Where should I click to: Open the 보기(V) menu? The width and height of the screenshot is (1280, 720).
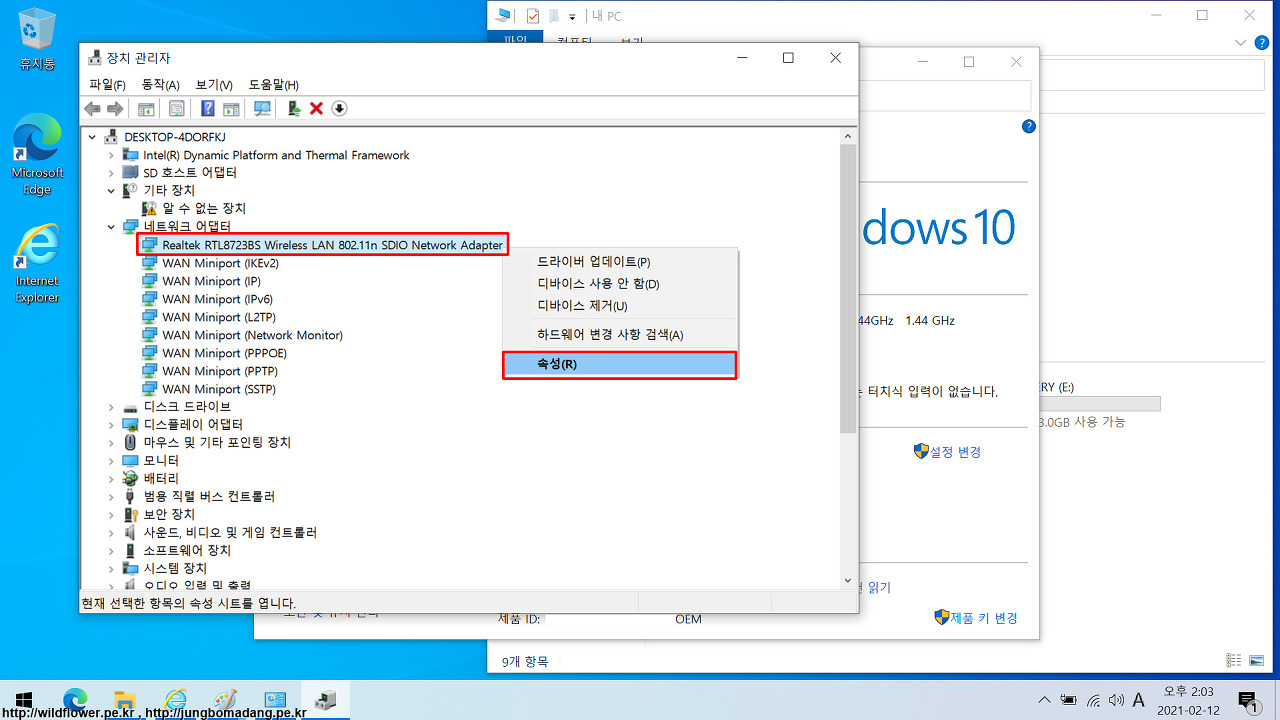[214, 85]
